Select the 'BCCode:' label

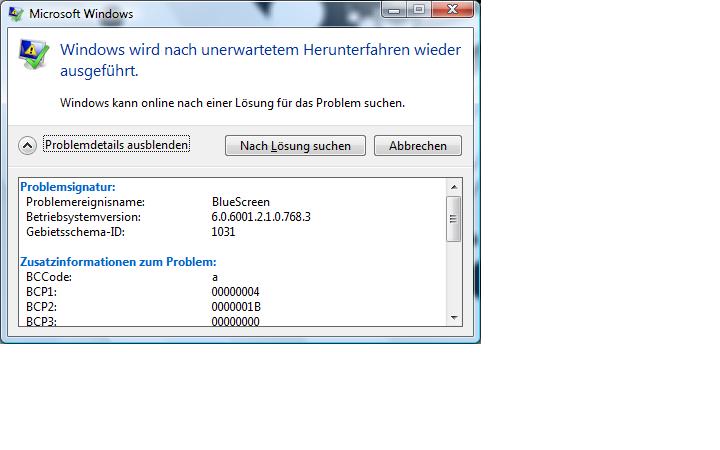pos(49,277)
